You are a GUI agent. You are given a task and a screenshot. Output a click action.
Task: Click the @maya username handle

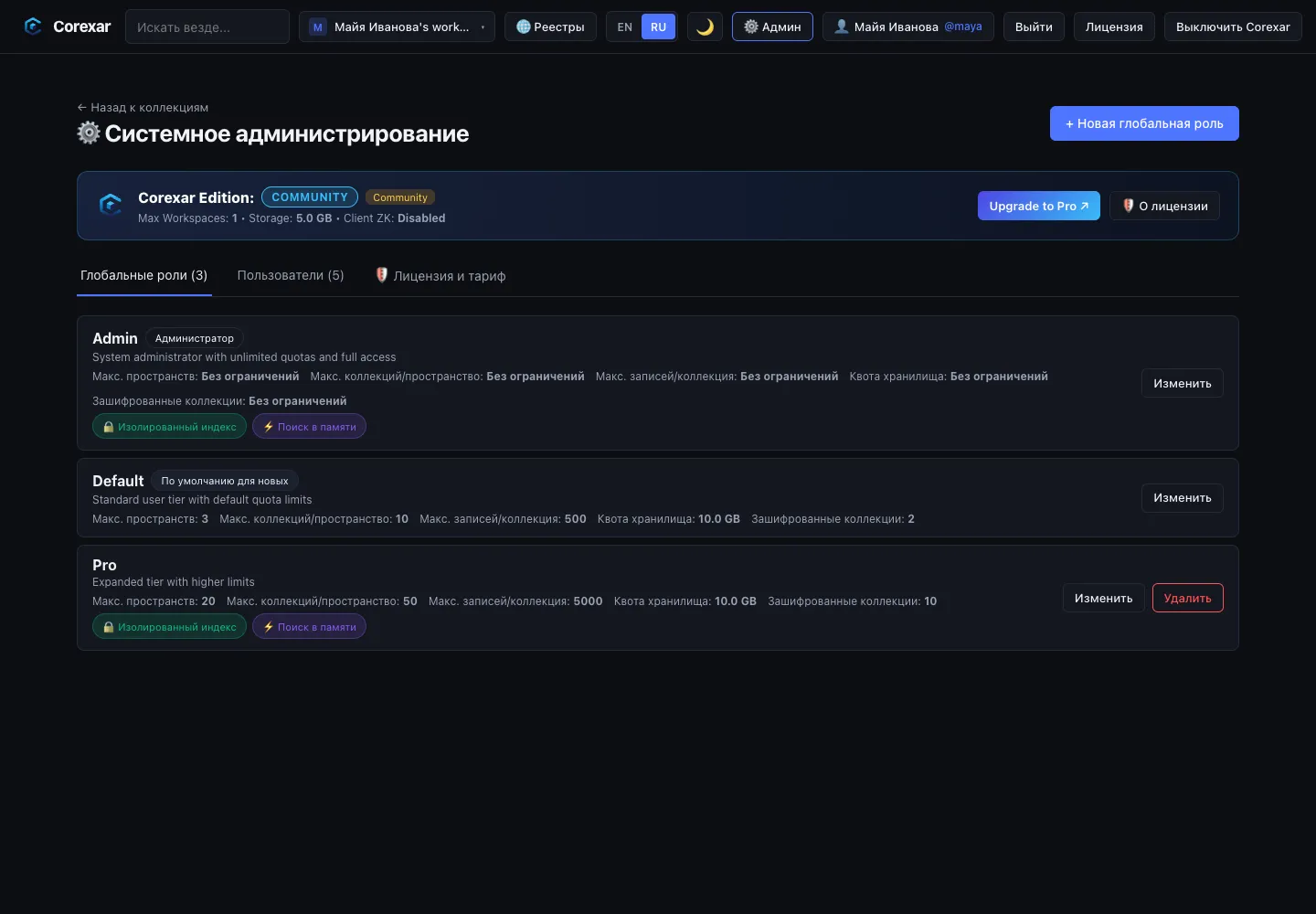(x=963, y=27)
